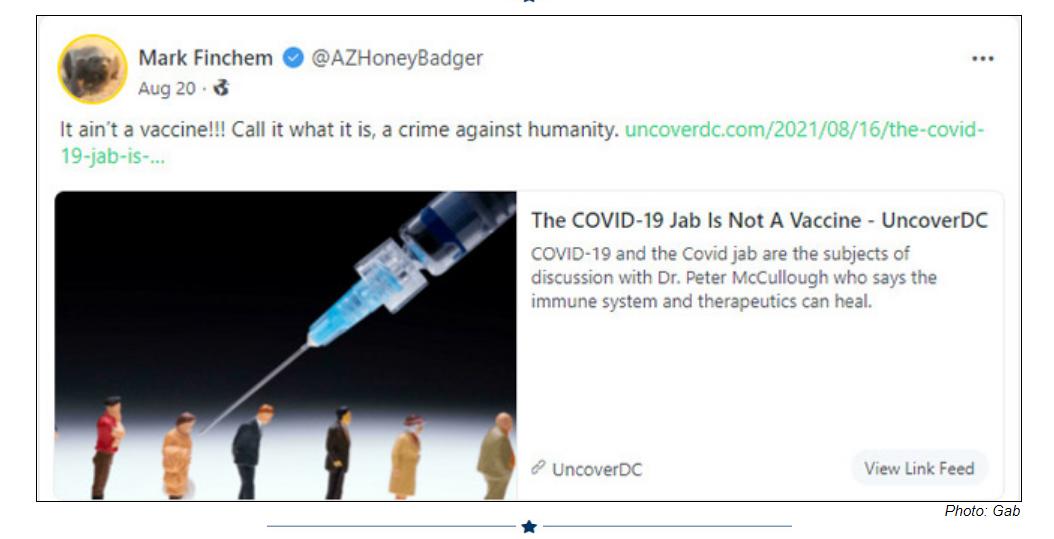Open the Mark Finchem profile name
Image resolution: width=1054 pixels, height=539 pixels.
(x=205, y=58)
